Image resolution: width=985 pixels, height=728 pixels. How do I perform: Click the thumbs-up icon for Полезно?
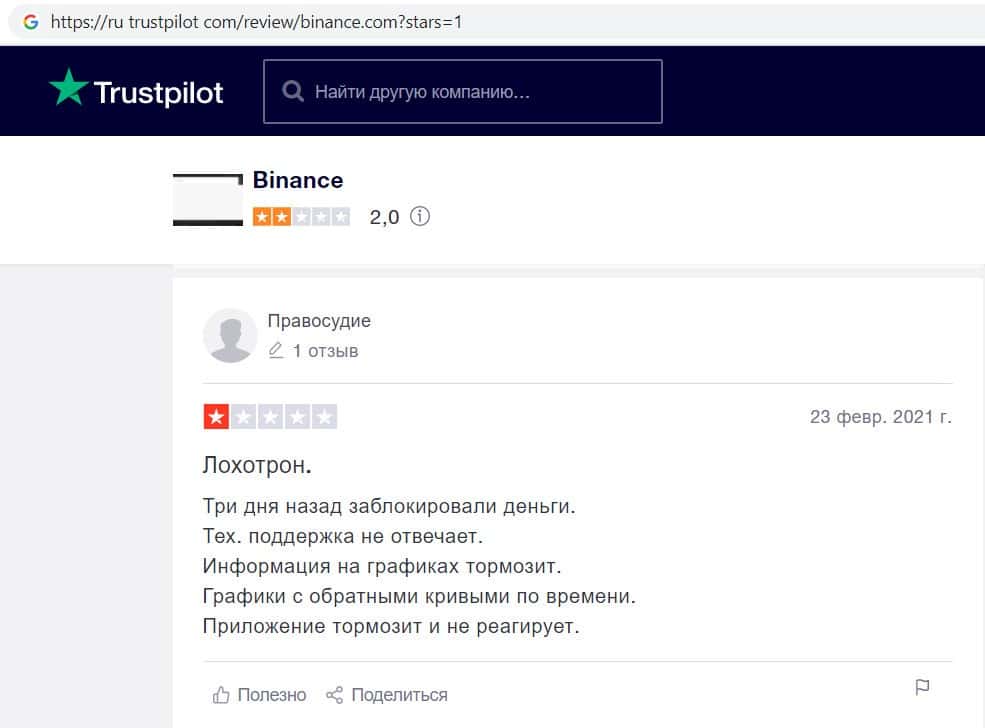tap(221, 694)
